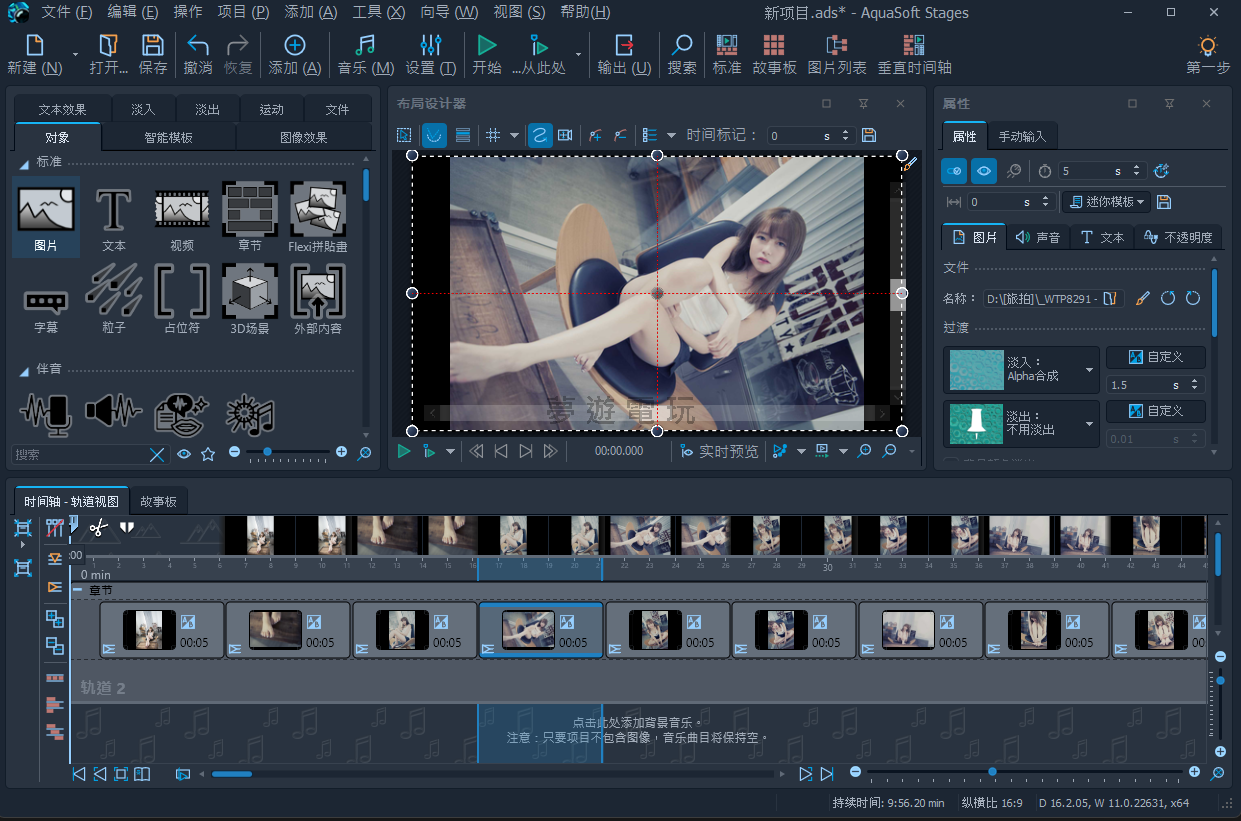The height and width of the screenshot is (821, 1241).
Task: Adjust the toolbox icon size slider
Action: point(267,453)
